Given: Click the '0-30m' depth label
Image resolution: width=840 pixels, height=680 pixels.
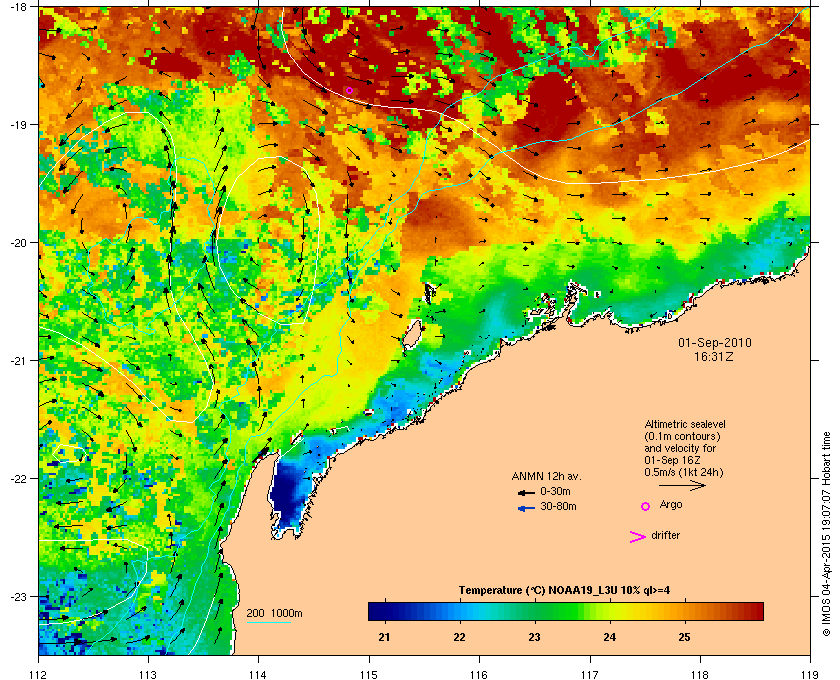Looking at the screenshot, I should [x=555, y=491].
